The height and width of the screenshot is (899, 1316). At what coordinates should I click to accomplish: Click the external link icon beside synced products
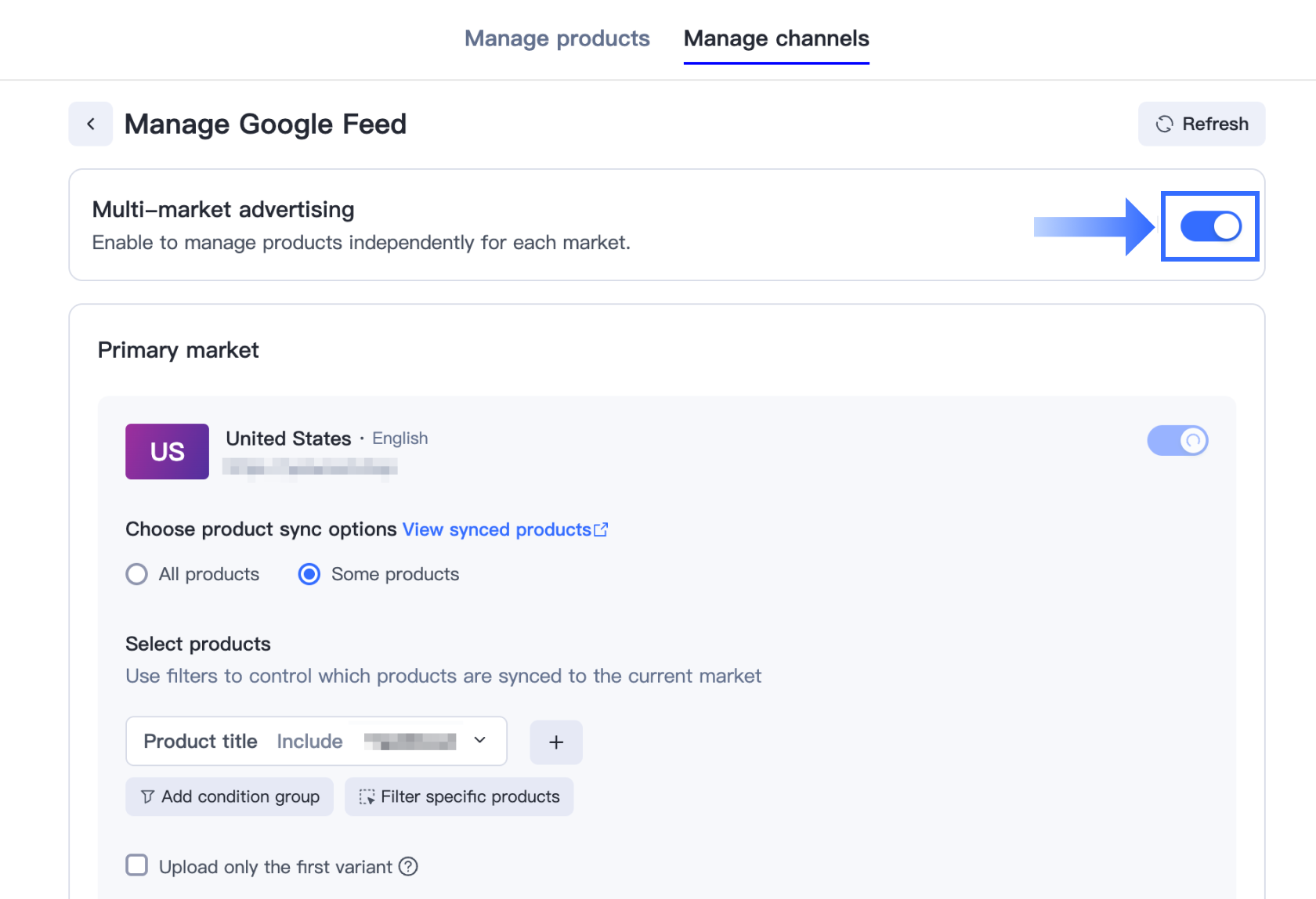pos(601,530)
